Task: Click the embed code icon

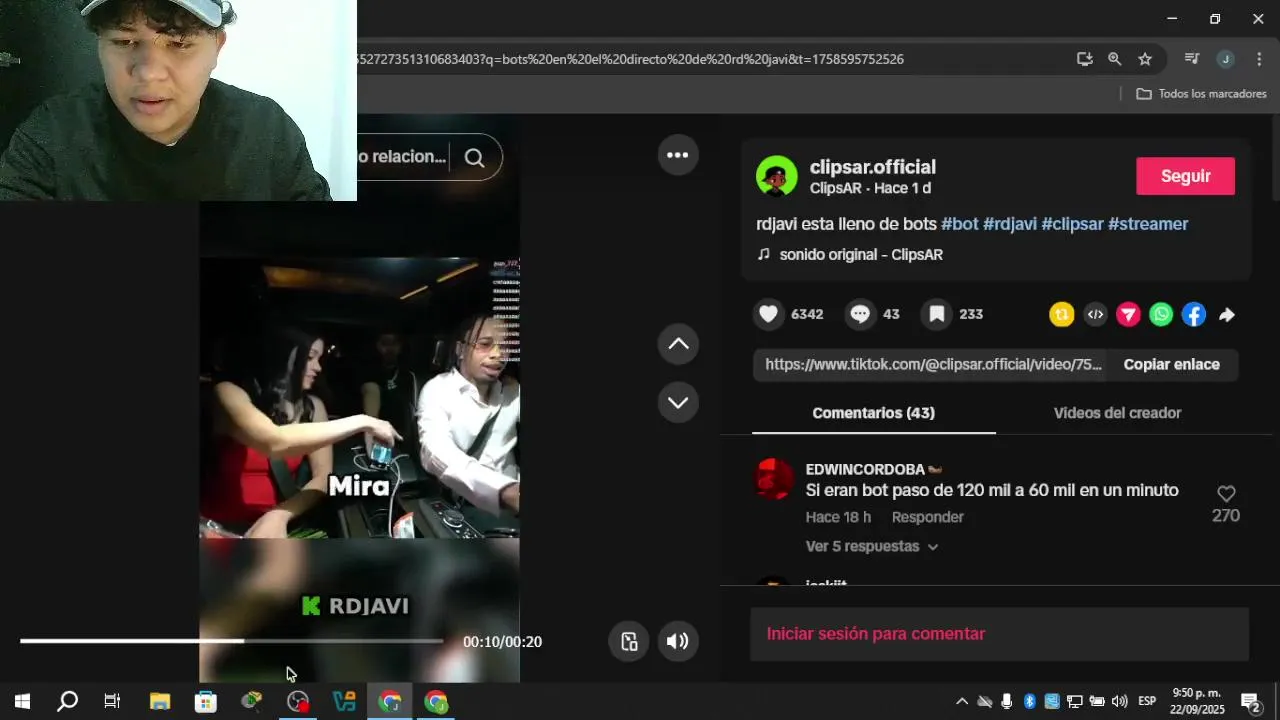Action: (x=1095, y=314)
